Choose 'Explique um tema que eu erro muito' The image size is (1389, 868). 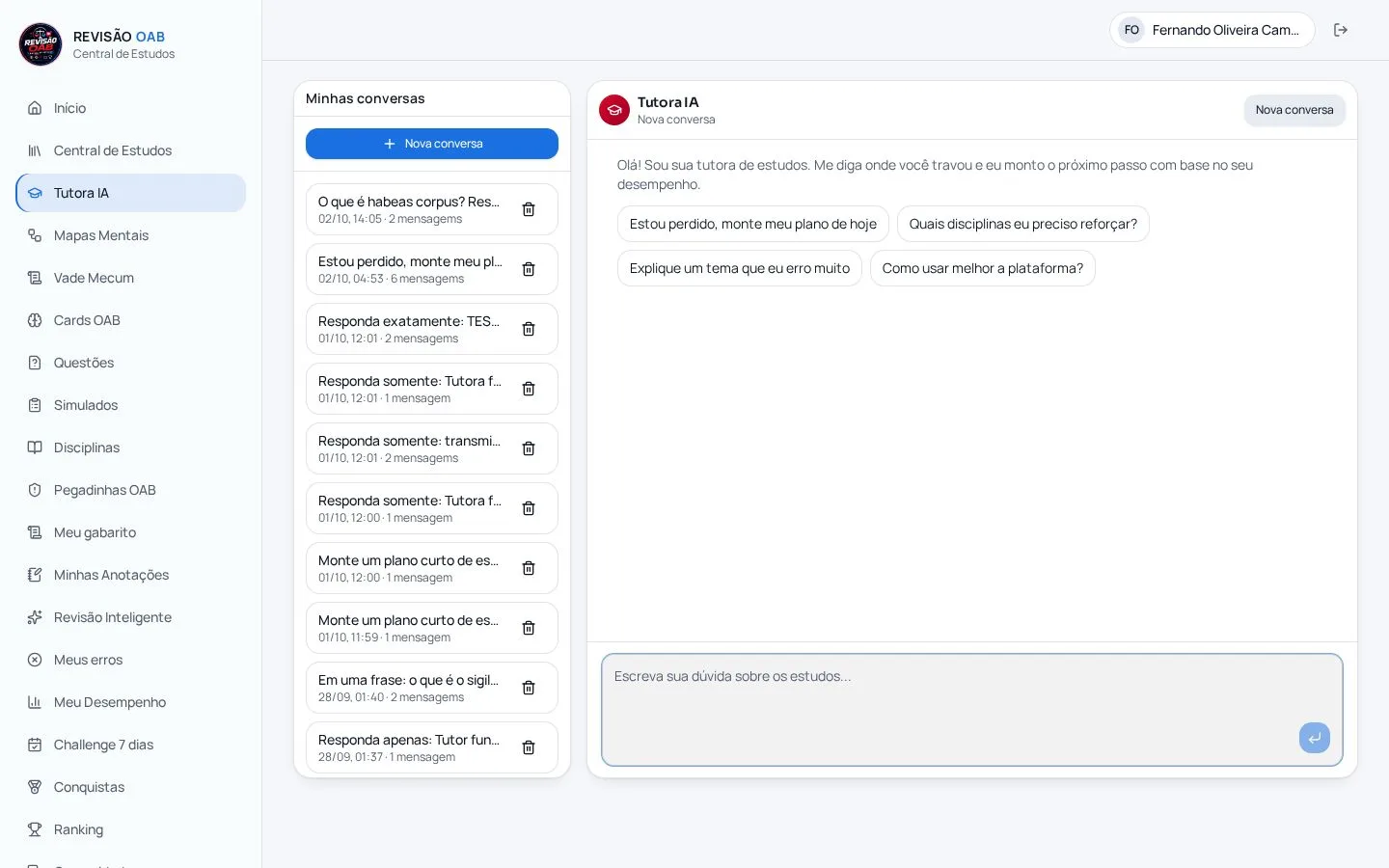[x=740, y=268]
